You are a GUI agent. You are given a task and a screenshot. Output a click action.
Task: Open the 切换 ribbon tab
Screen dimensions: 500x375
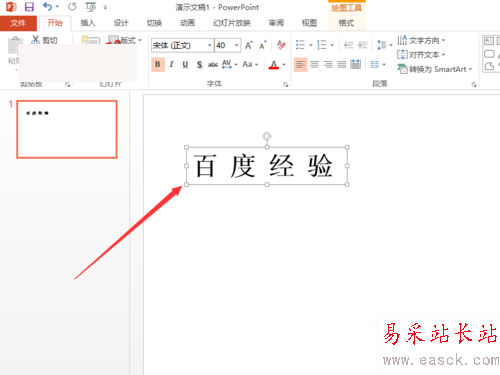[x=154, y=23]
